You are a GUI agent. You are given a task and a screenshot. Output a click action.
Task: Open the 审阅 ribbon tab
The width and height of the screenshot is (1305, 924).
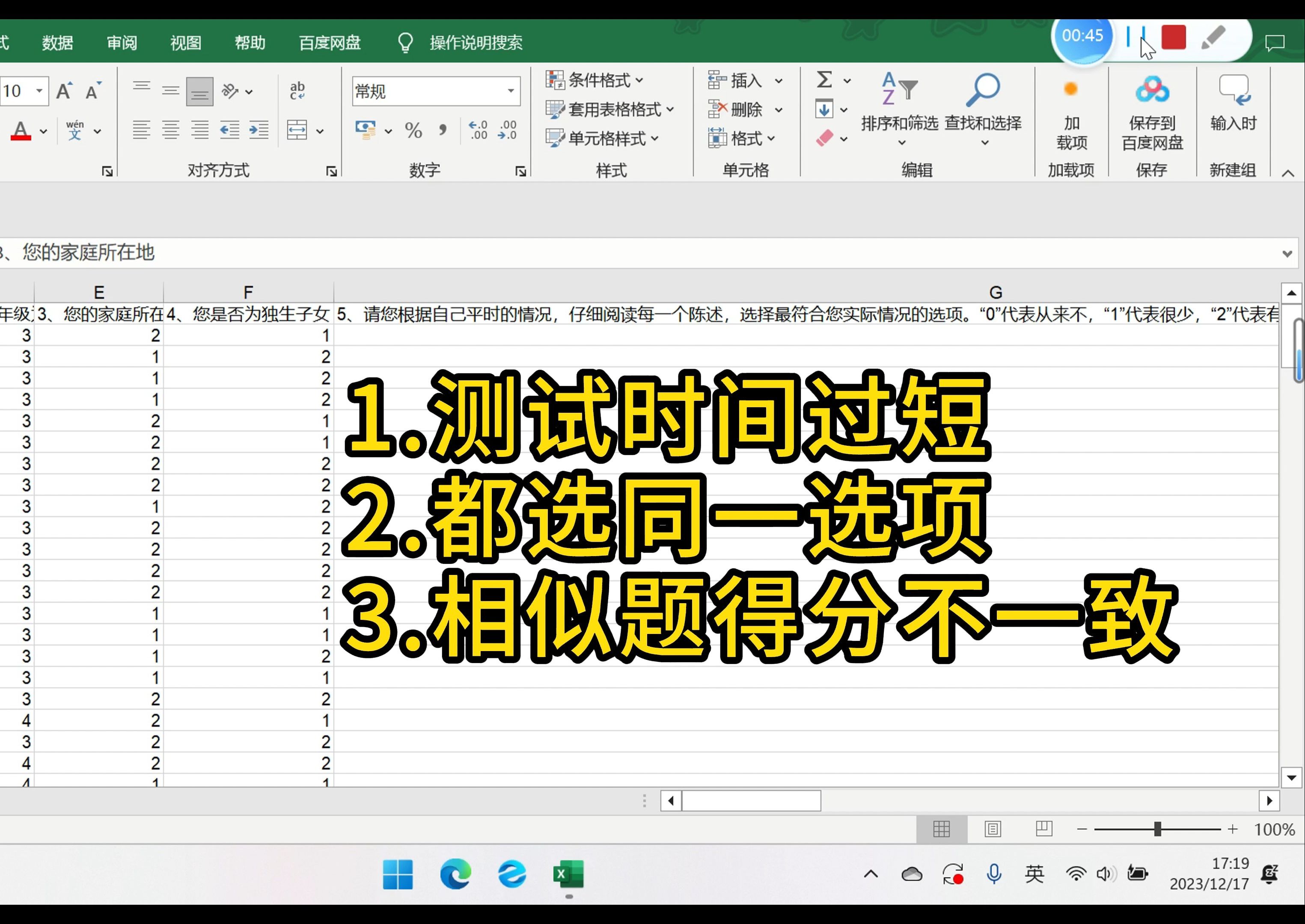click(122, 43)
